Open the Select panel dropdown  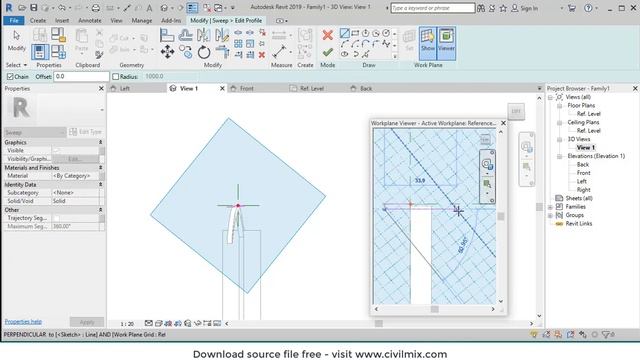(x=16, y=65)
